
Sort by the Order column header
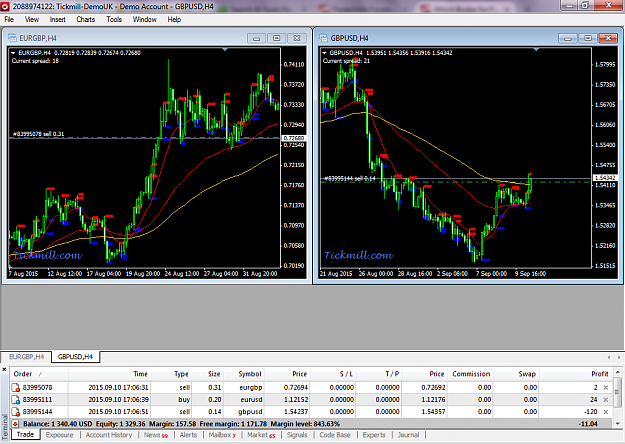(x=39, y=374)
